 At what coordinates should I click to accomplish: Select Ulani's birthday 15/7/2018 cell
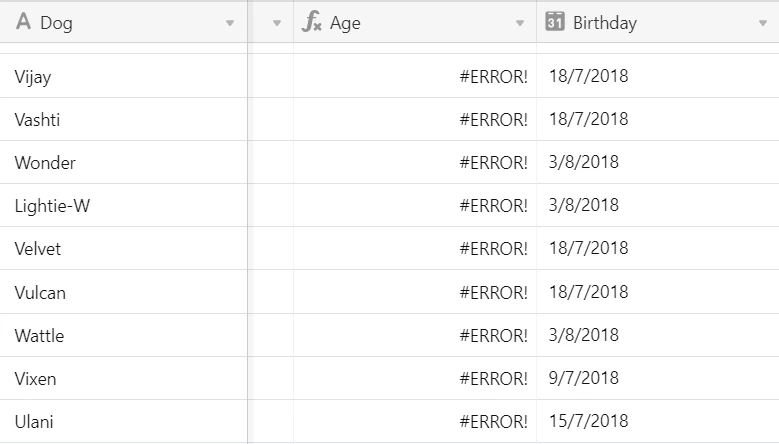pos(588,421)
